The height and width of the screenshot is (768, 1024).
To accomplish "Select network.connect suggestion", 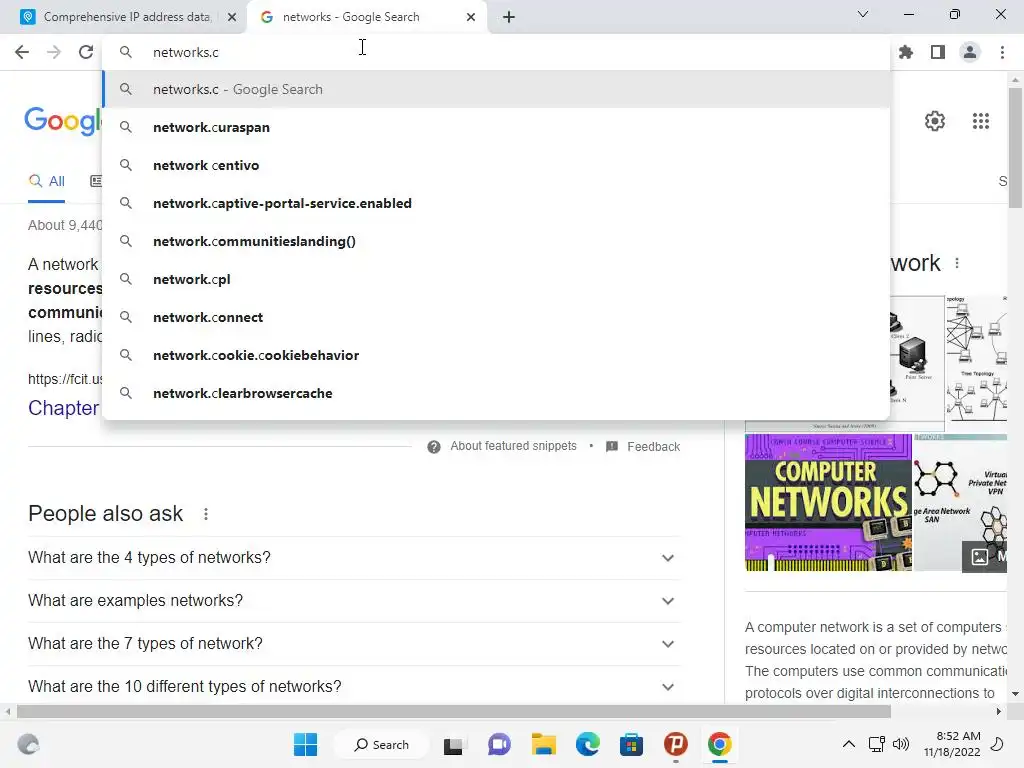I will point(496,317).
